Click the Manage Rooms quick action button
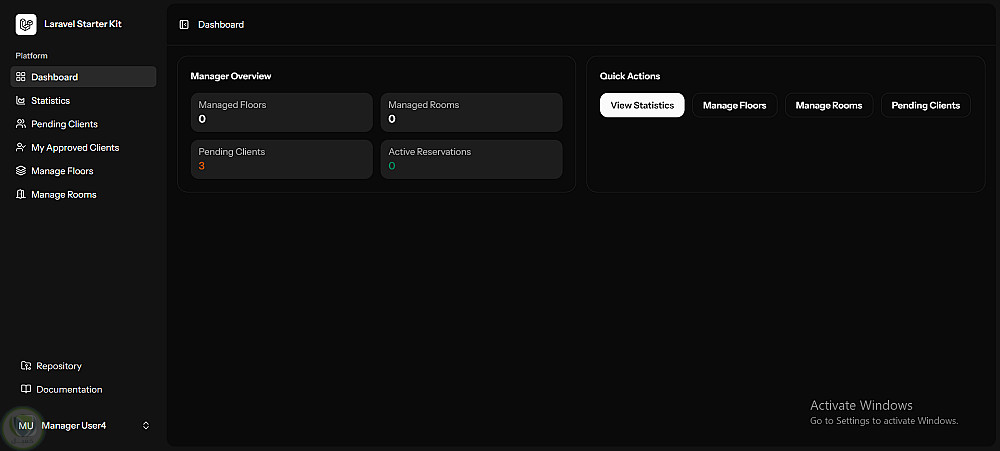 [x=829, y=105]
